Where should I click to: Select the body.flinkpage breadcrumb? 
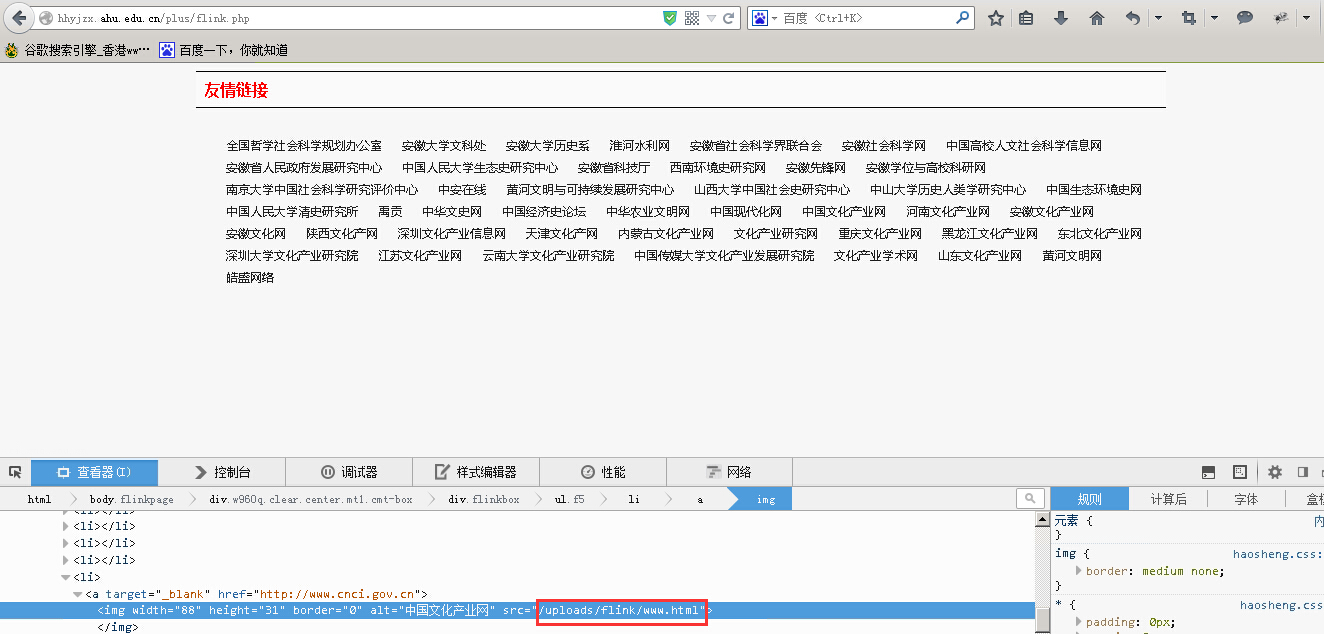tap(131, 499)
